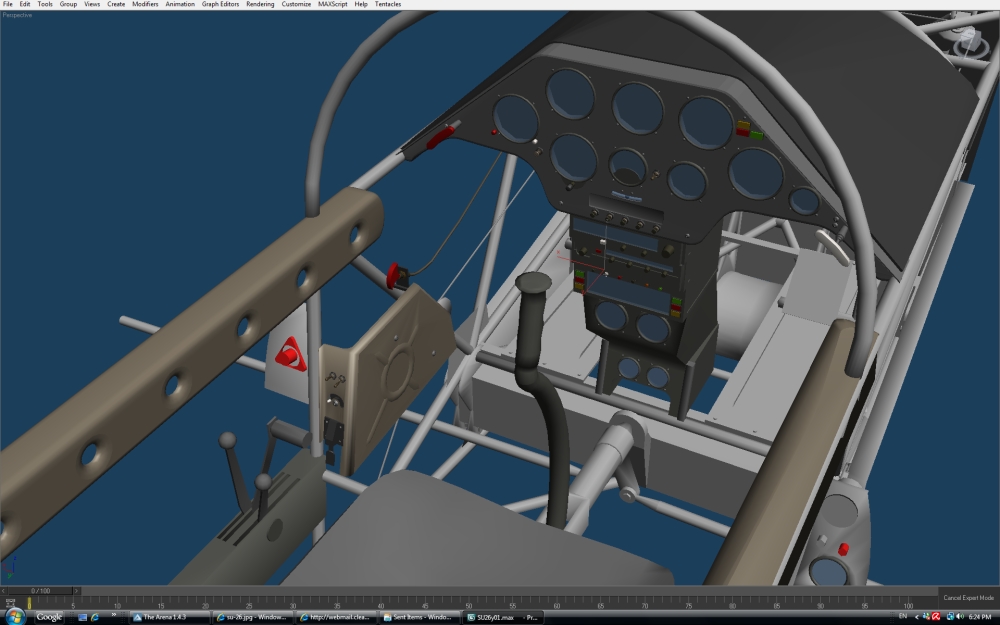Screen dimensions: 1000x625
Task: Click frame 25 on the track bar
Action: click(x=249, y=604)
